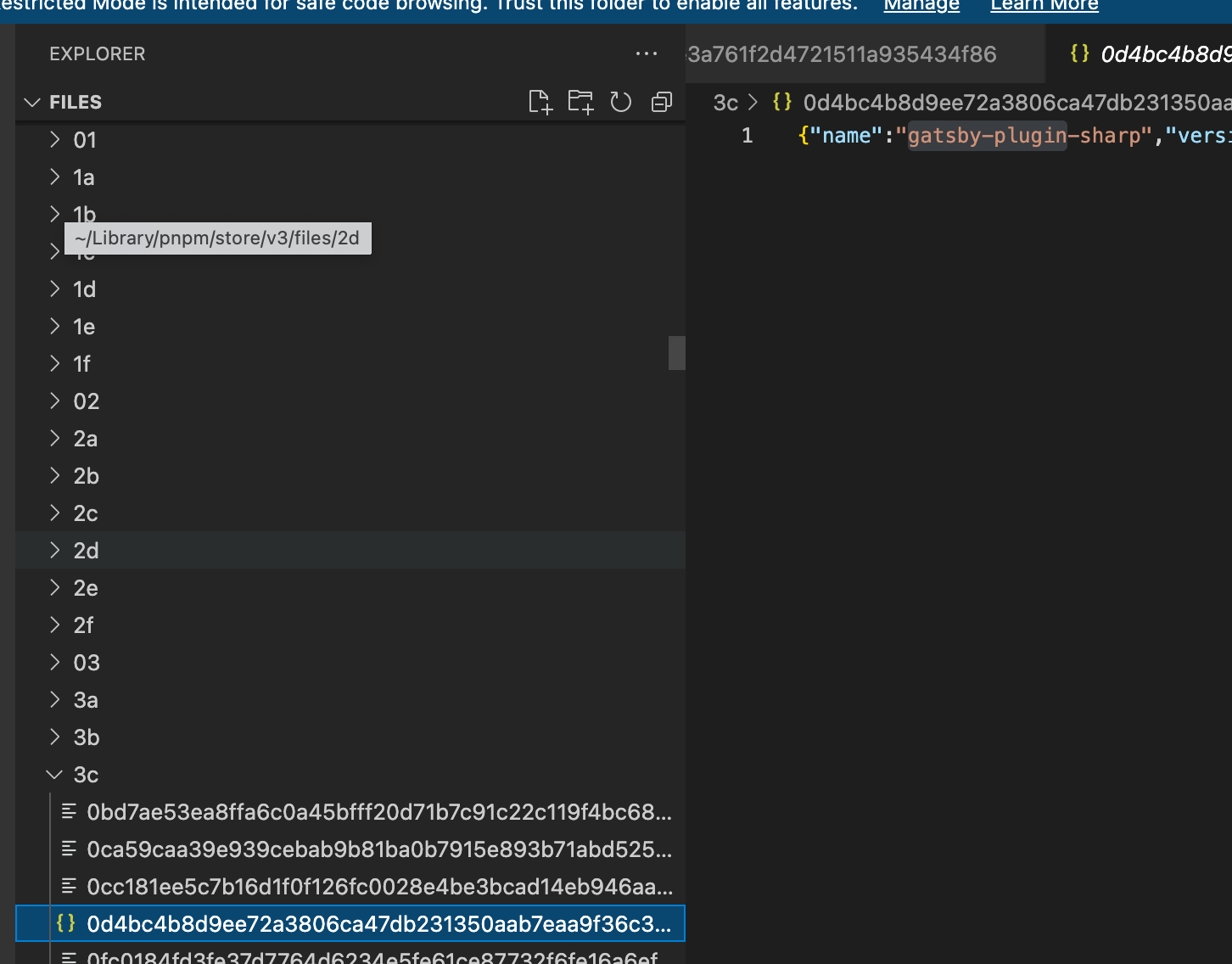This screenshot has height=964, width=1232.
Task: Click the JSON braces icon in breadcrumb
Action: pos(782,102)
